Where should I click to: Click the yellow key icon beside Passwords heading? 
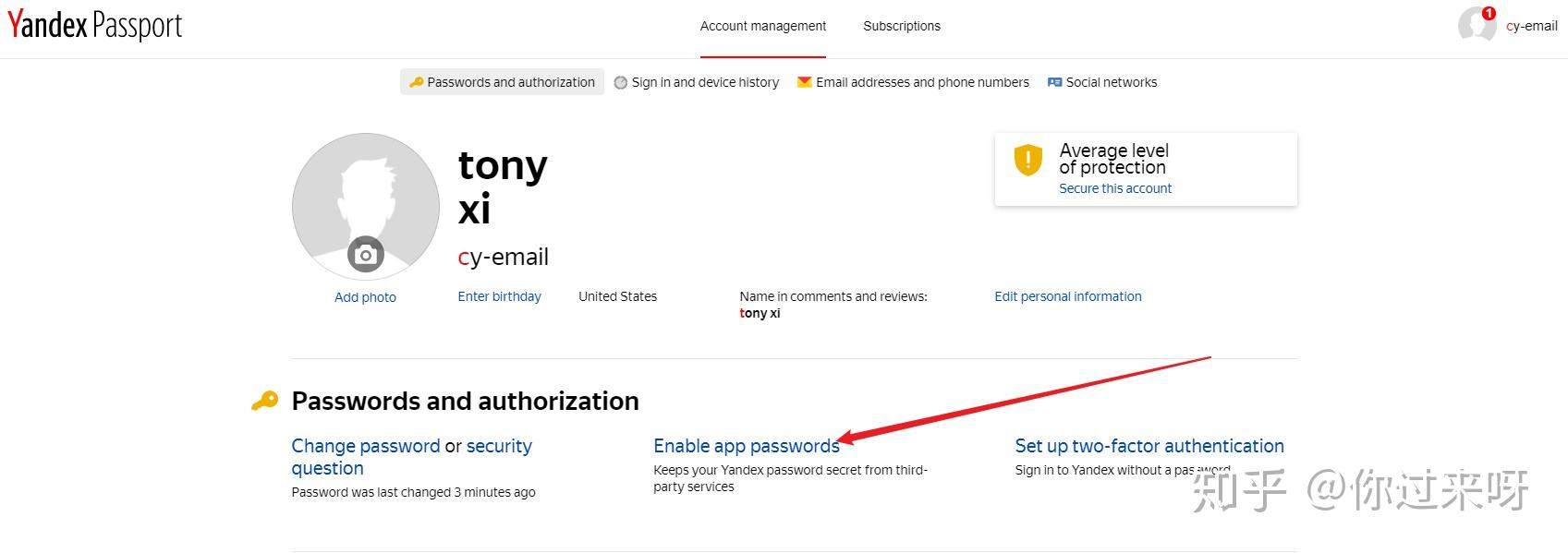click(x=264, y=401)
